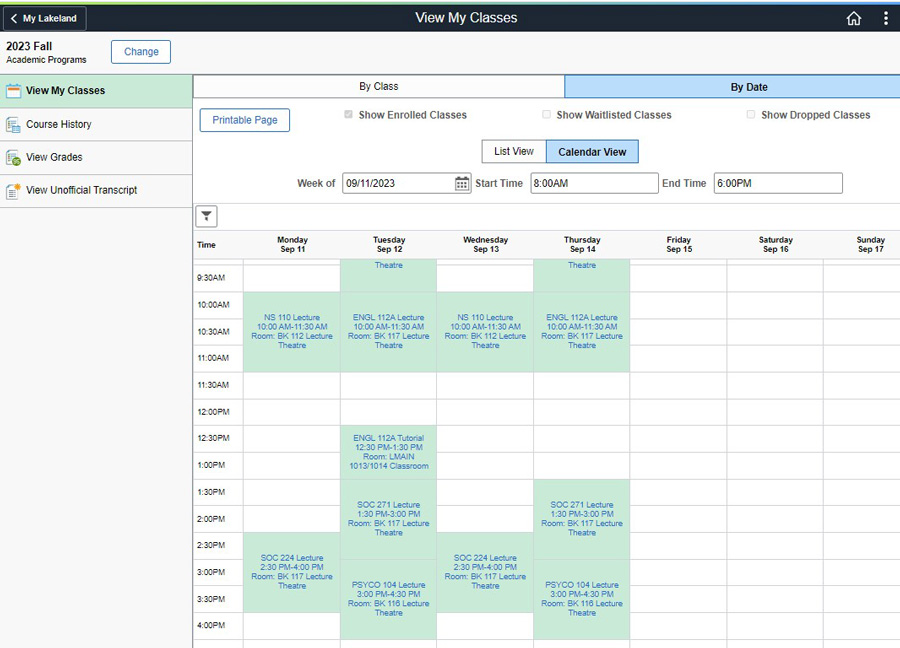Click the Start Time input field

(594, 183)
